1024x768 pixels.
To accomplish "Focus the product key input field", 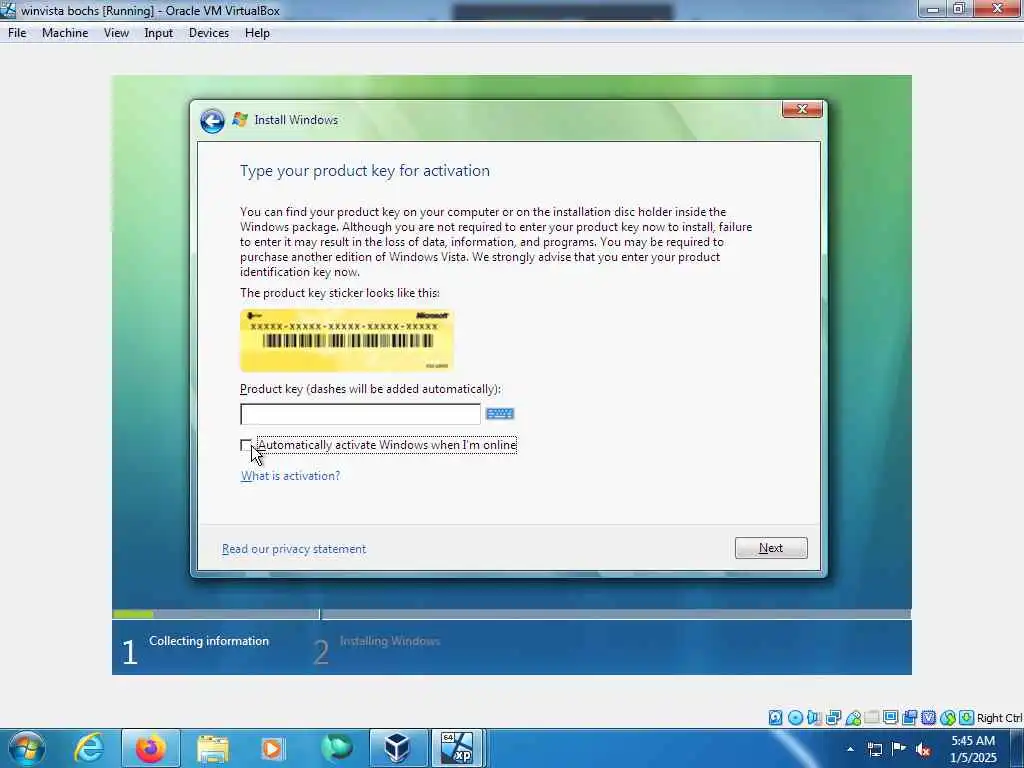I will pyautogui.click(x=360, y=414).
